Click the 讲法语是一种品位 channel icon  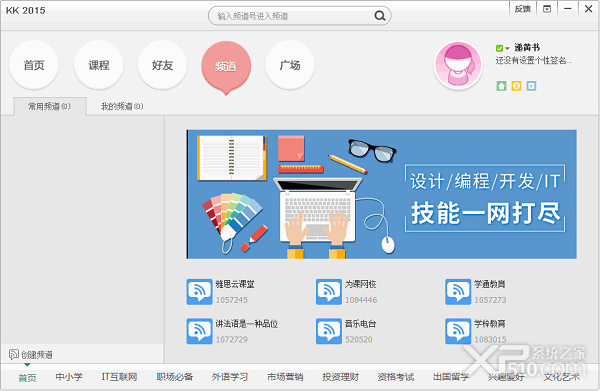tap(199, 331)
